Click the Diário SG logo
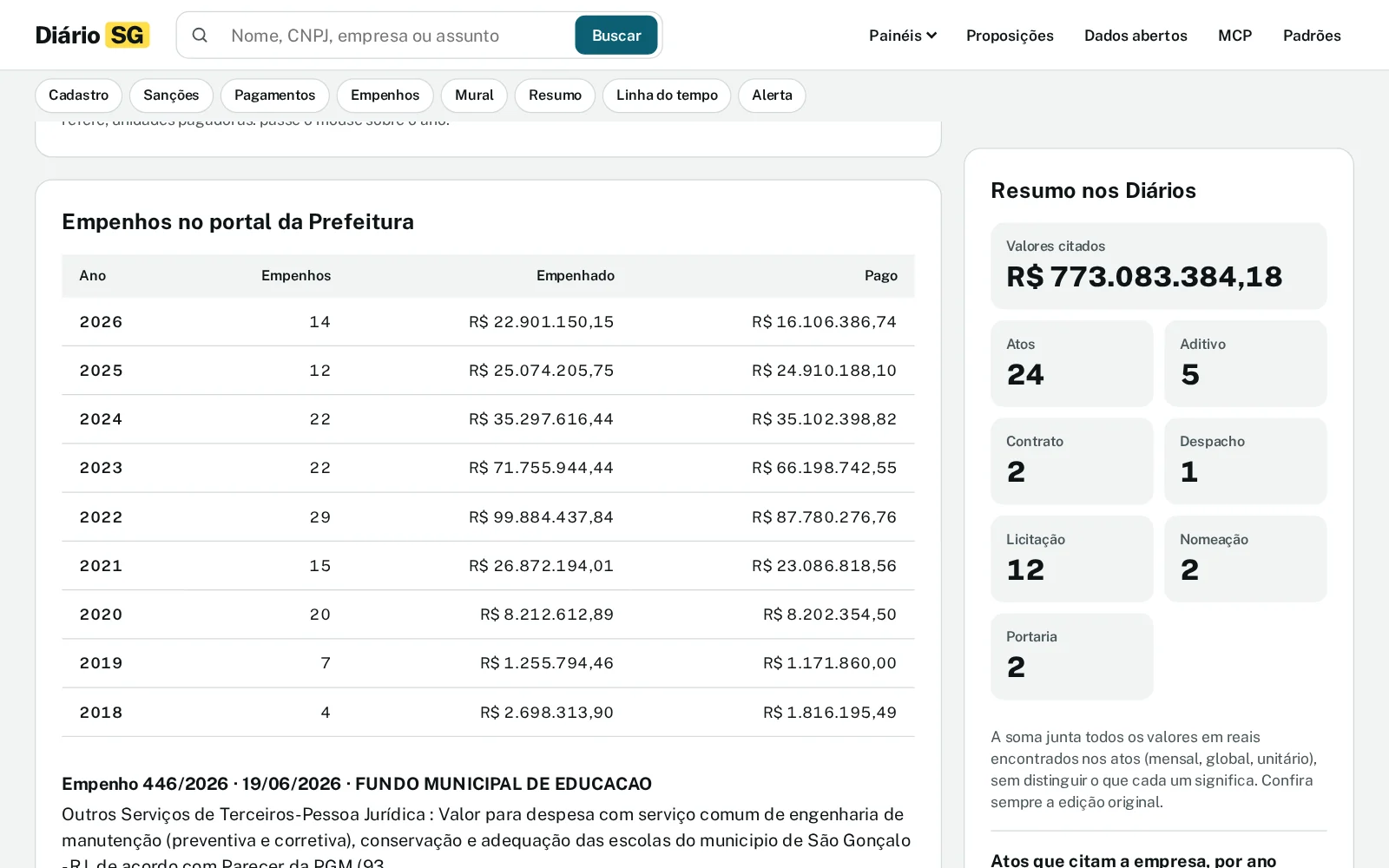Screen dimensions: 1389x868 (x=92, y=35)
